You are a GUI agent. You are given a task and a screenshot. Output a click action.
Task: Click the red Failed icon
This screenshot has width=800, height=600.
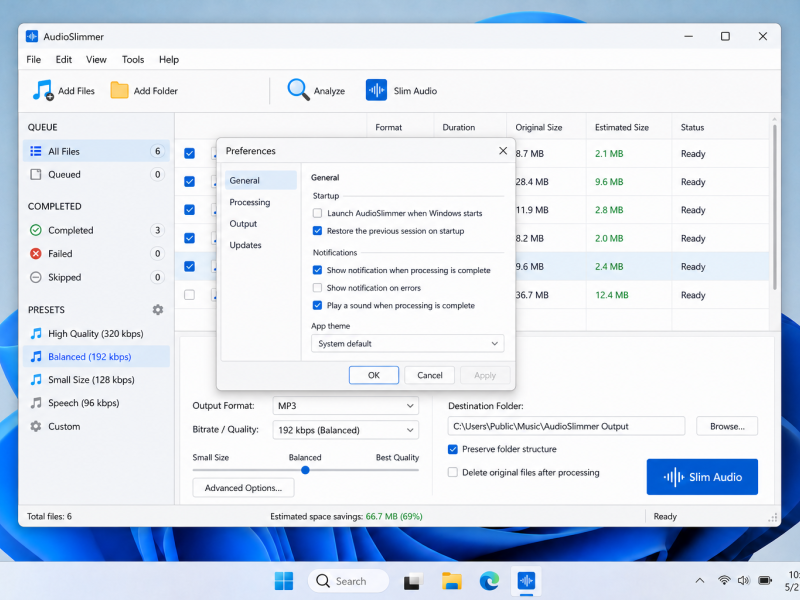pyautogui.click(x=36, y=254)
